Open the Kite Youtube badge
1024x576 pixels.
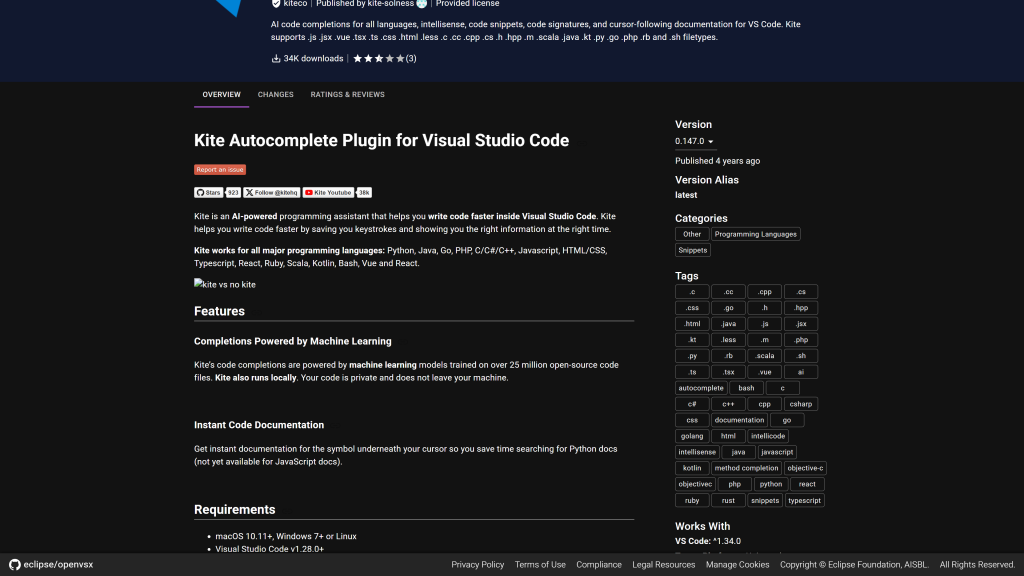pyautogui.click(x=328, y=193)
